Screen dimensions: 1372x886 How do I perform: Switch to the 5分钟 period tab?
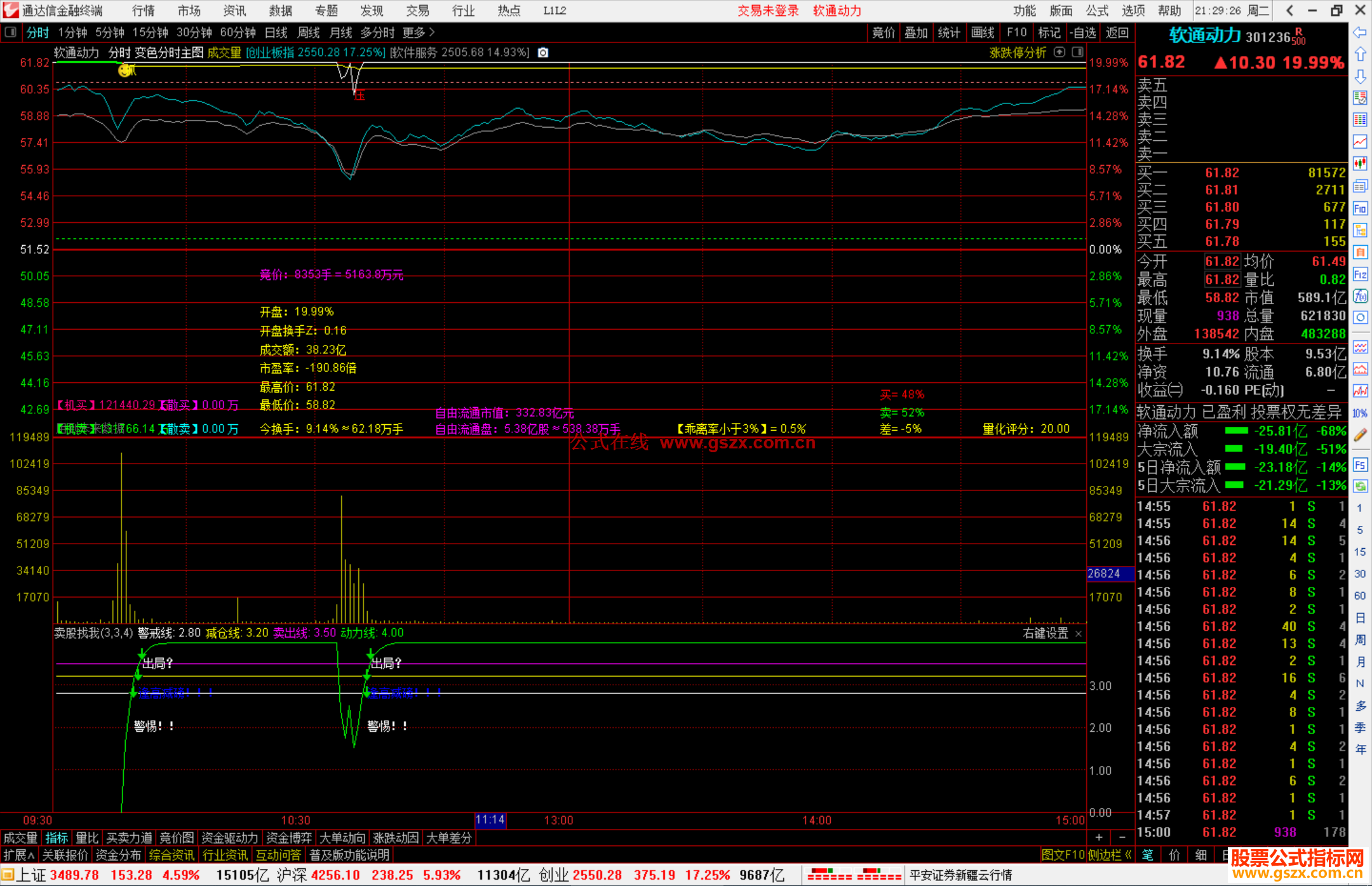click(110, 32)
